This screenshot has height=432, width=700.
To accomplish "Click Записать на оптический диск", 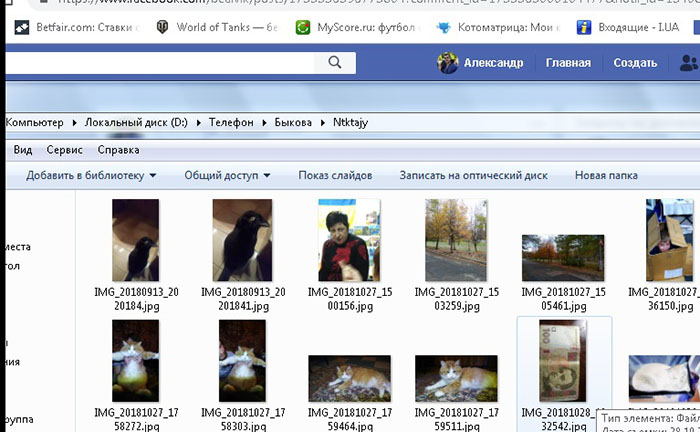I will [x=473, y=176].
